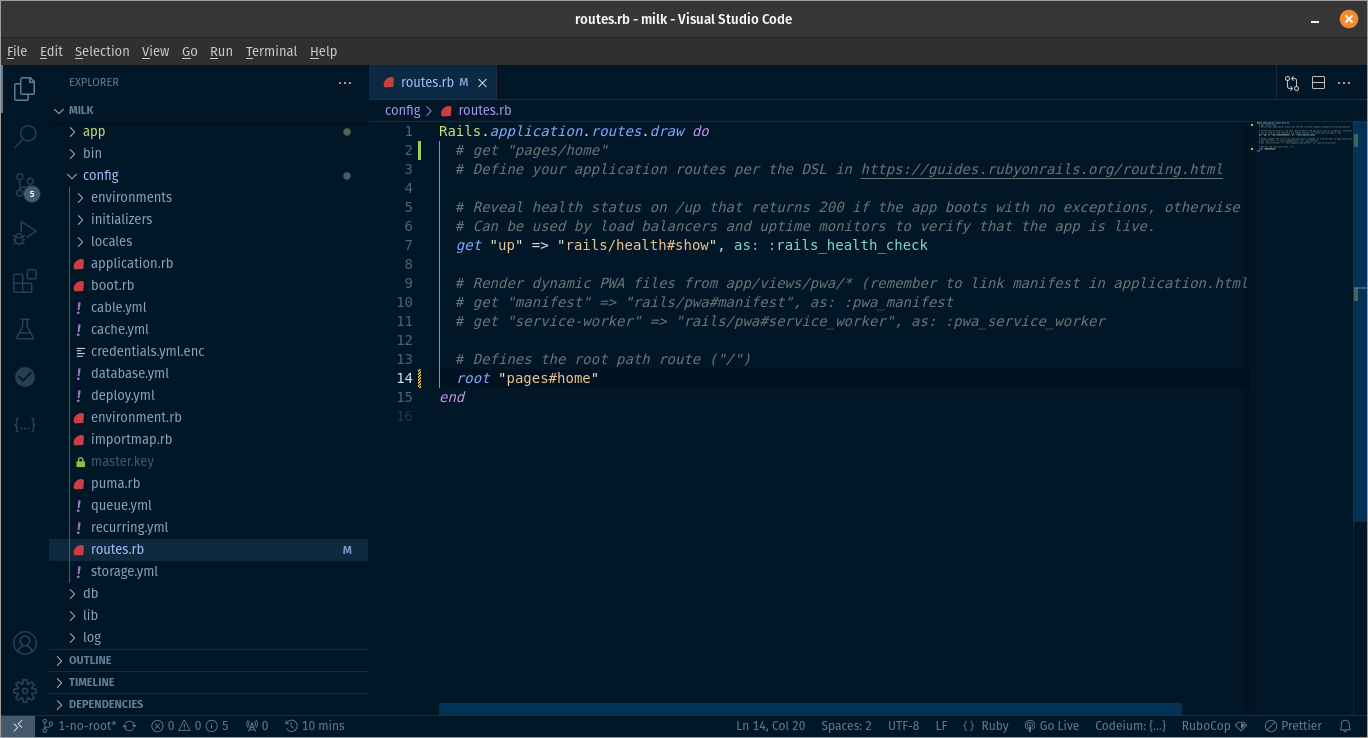Click Go Live in status bar
Image resolution: width=1368 pixels, height=738 pixels.
coord(1051,726)
